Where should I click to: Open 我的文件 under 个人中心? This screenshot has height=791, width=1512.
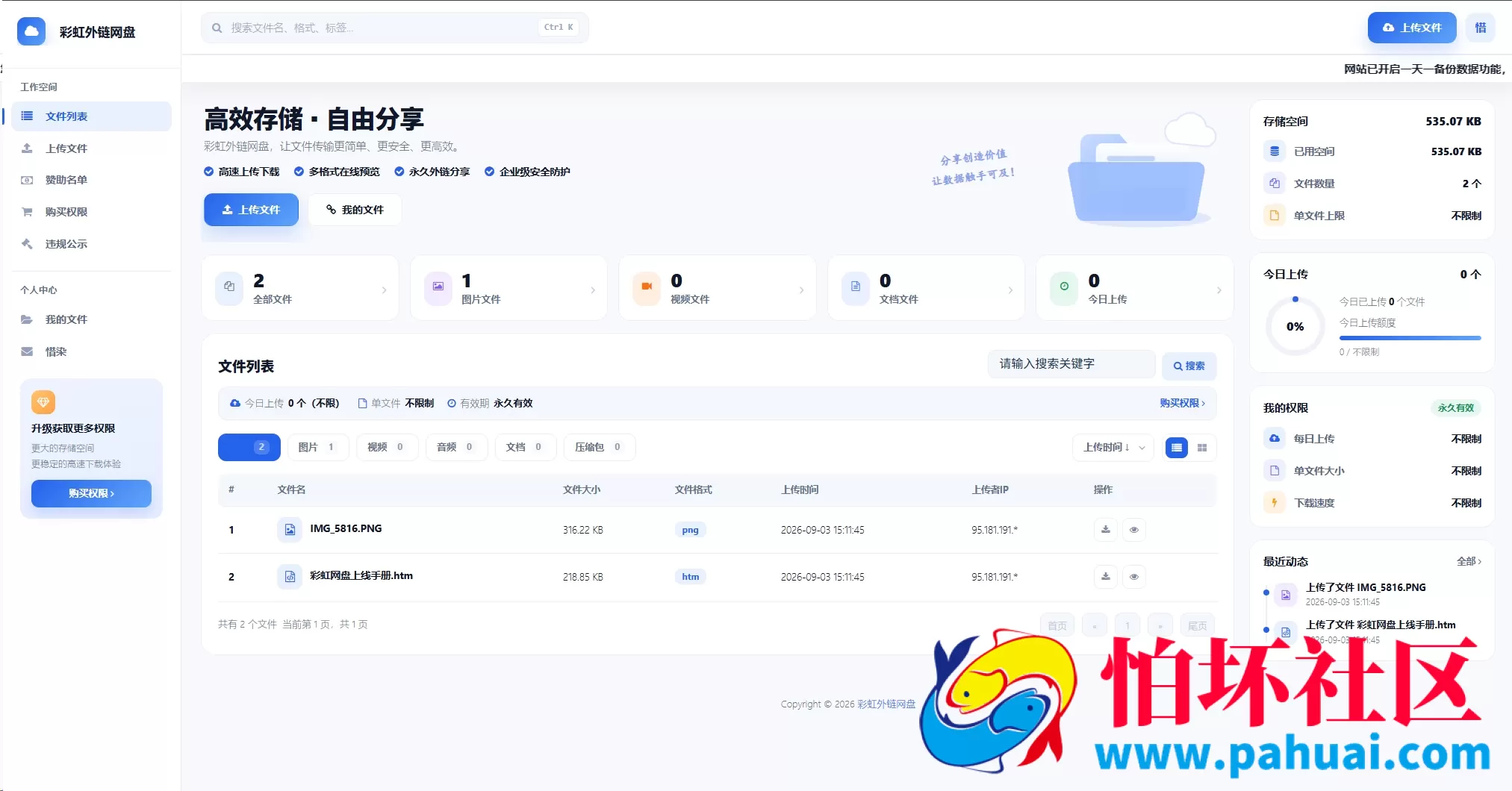[x=91, y=319]
